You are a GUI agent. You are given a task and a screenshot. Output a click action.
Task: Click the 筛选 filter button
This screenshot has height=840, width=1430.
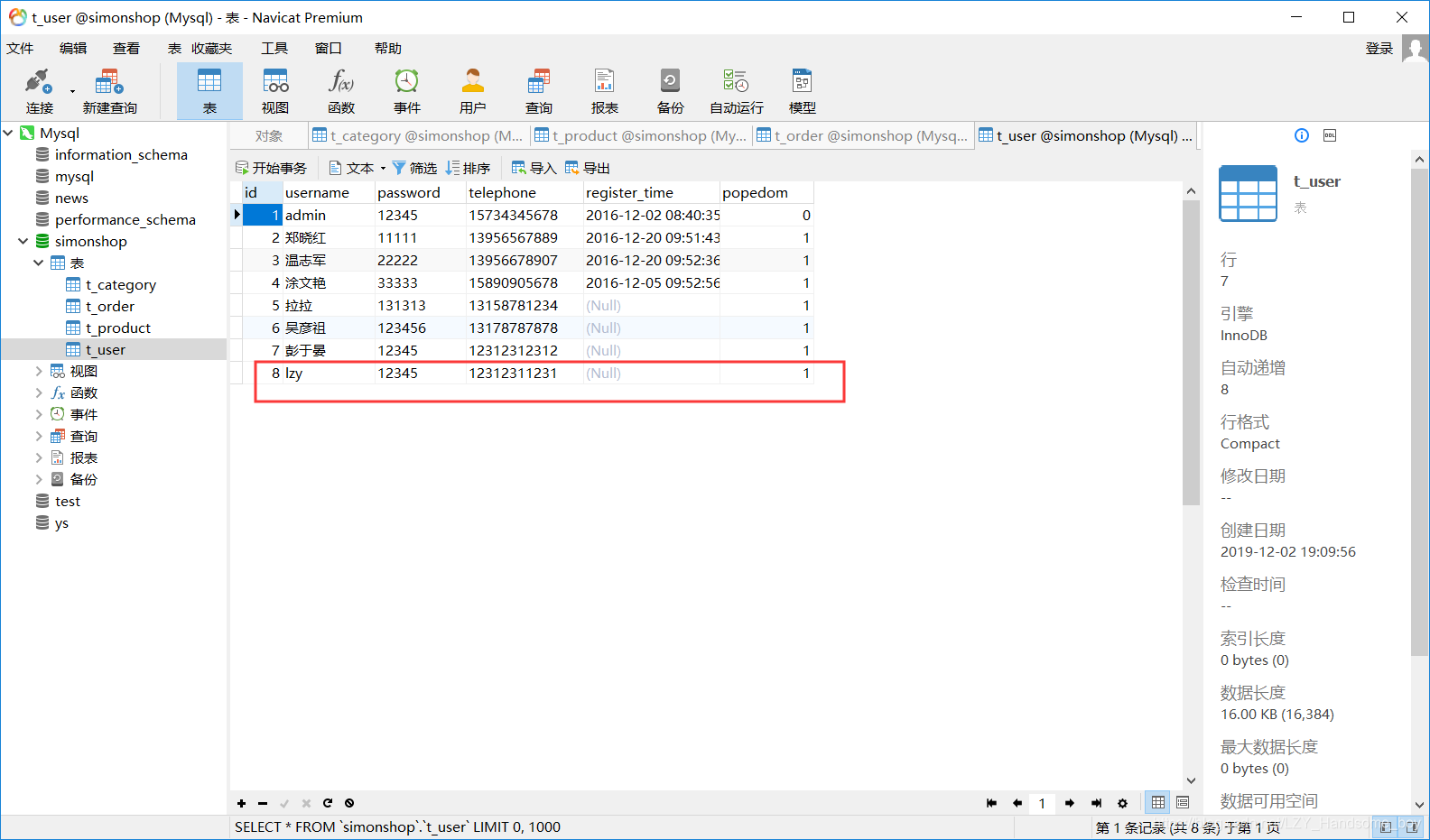(414, 168)
